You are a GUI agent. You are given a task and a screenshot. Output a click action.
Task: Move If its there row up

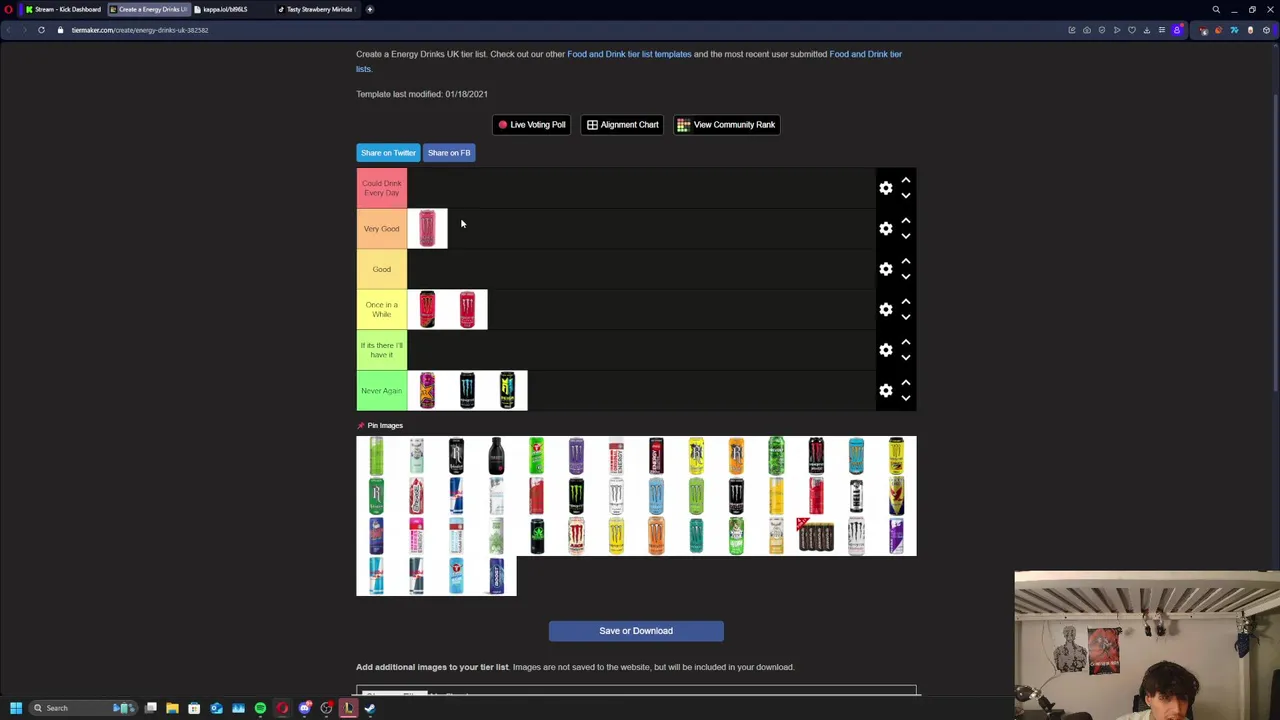click(906, 342)
